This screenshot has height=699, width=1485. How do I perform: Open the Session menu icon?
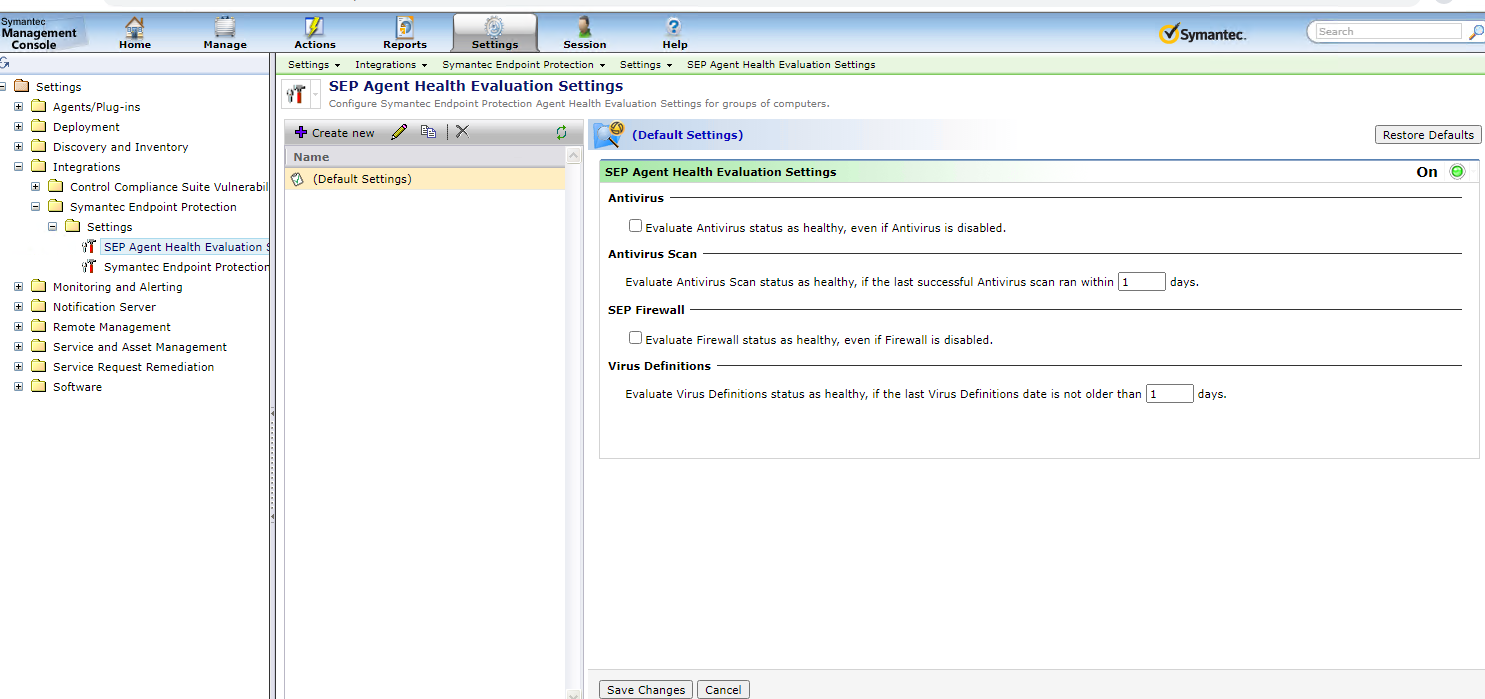(584, 27)
